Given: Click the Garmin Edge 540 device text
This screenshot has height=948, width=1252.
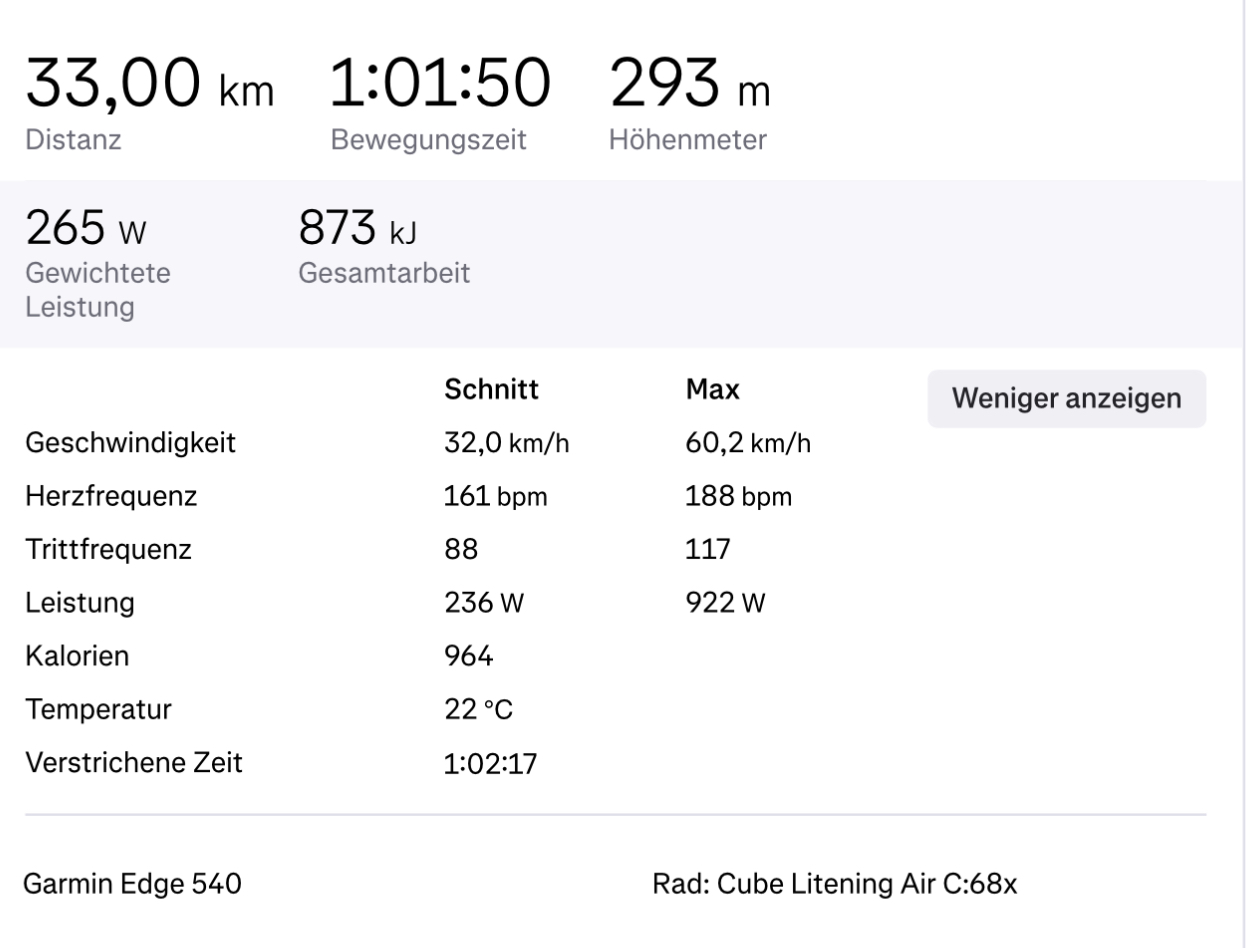Looking at the screenshot, I should 132,884.
